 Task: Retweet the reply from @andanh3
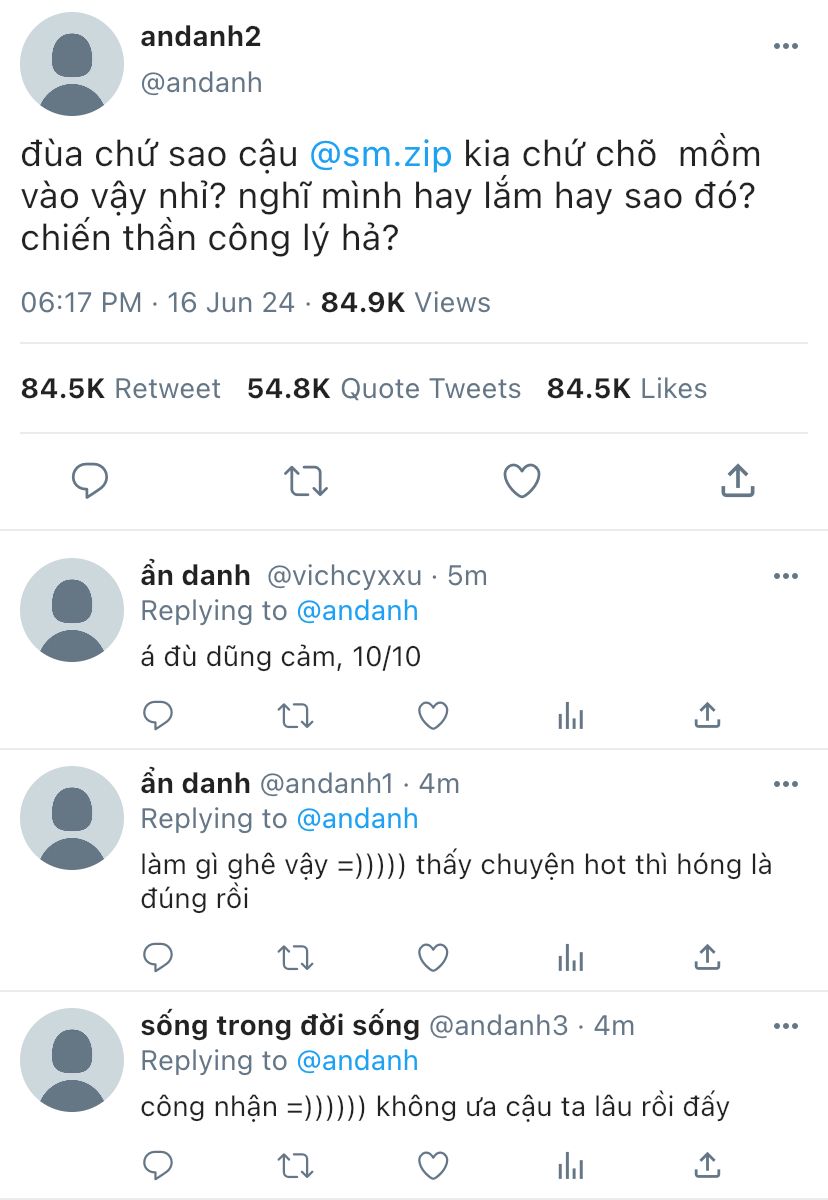click(295, 1165)
